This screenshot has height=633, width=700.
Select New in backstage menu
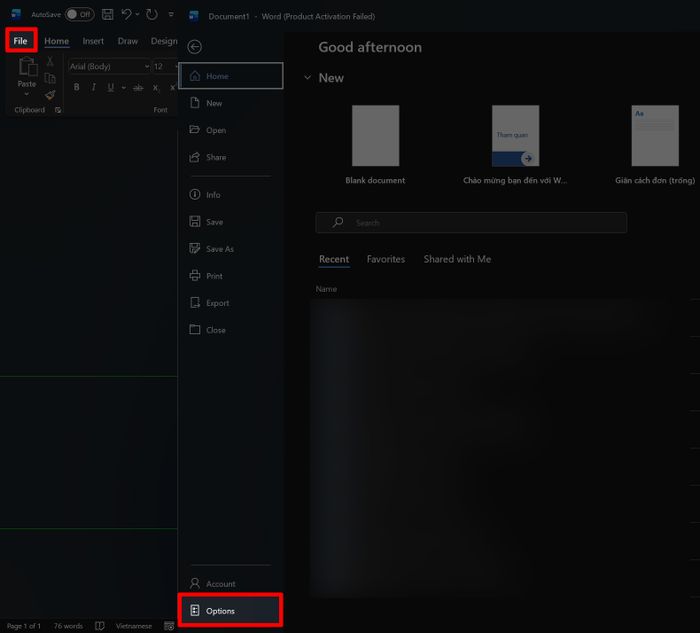click(231, 103)
